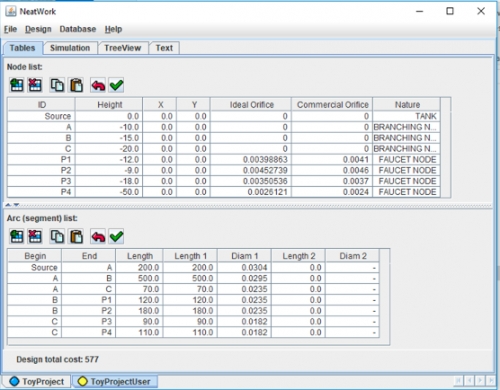Screen dimensions: 500x390
Task: Switch to the TreeView tab
Action: coord(123,48)
